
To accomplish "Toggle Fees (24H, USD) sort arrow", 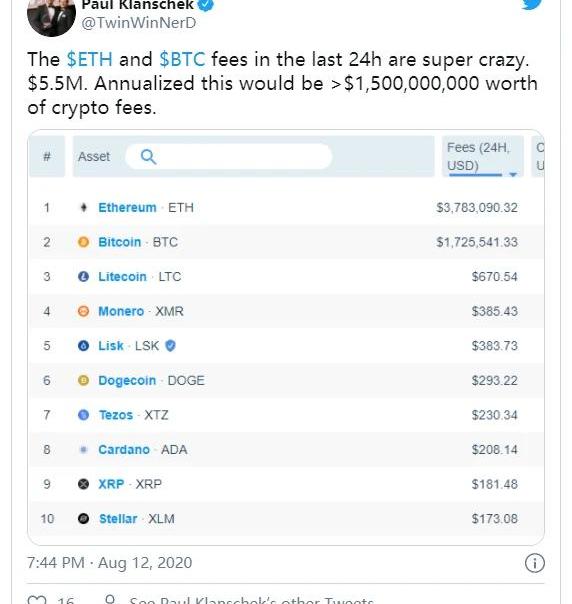I will (x=512, y=174).
